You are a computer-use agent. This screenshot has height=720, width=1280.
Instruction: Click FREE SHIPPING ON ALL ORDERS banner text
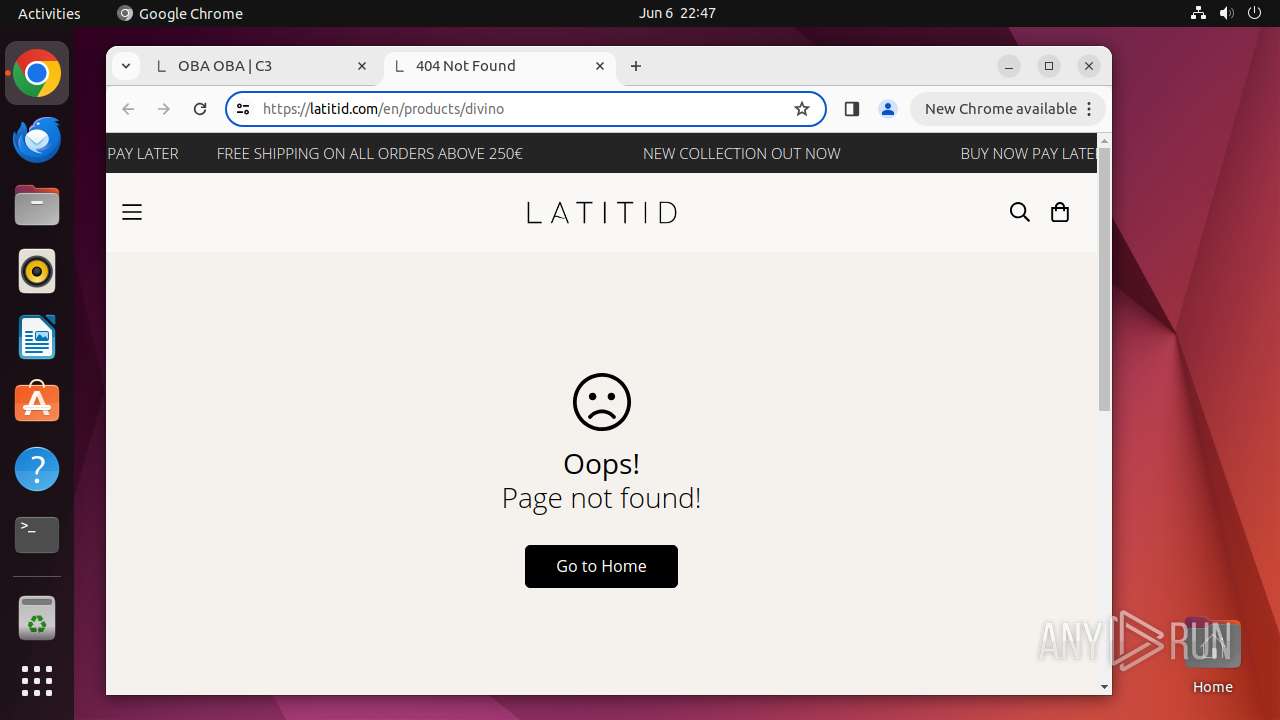point(370,153)
